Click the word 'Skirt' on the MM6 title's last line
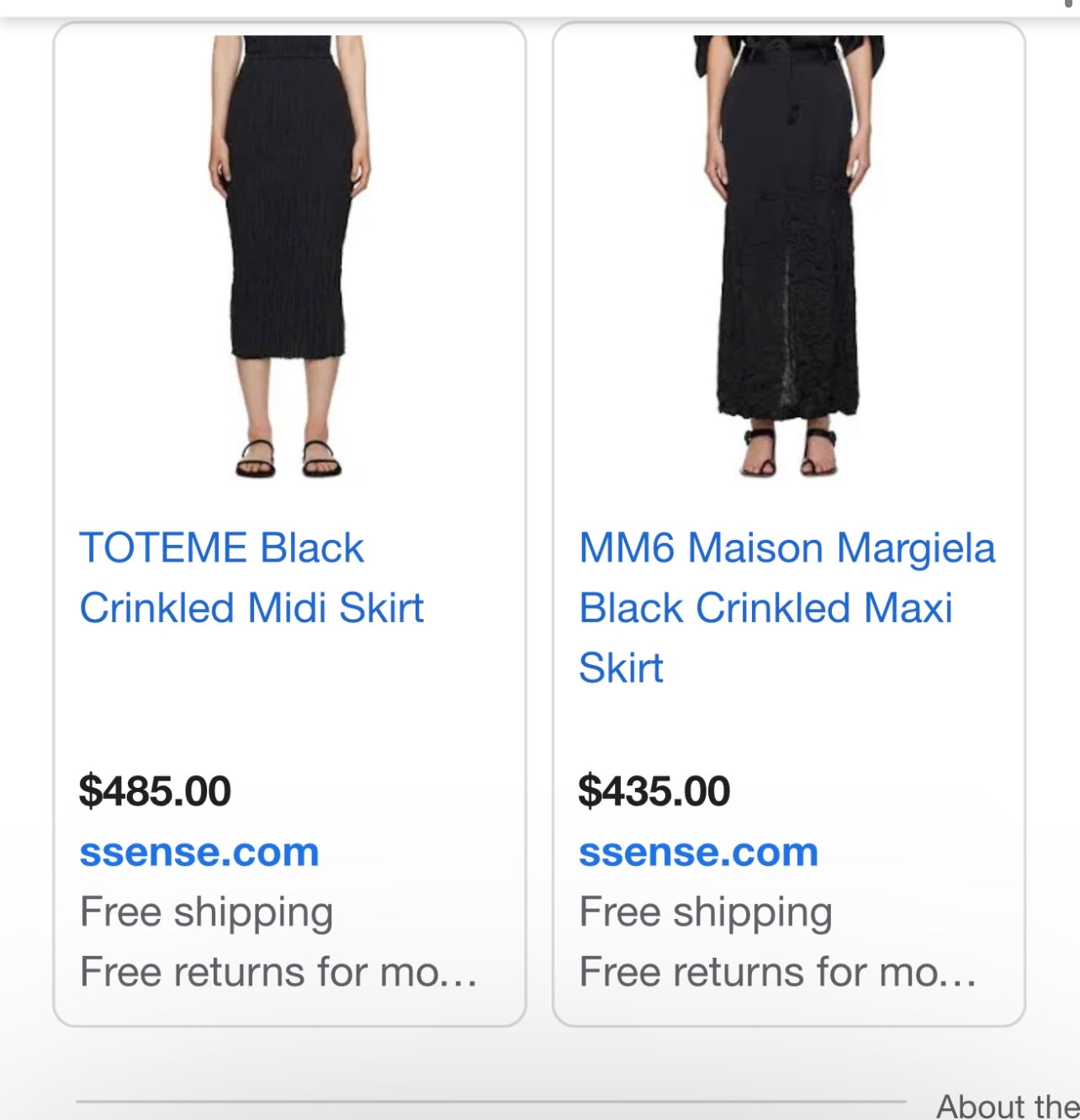The width and height of the screenshot is (1080, 1120). pos(621,668)
